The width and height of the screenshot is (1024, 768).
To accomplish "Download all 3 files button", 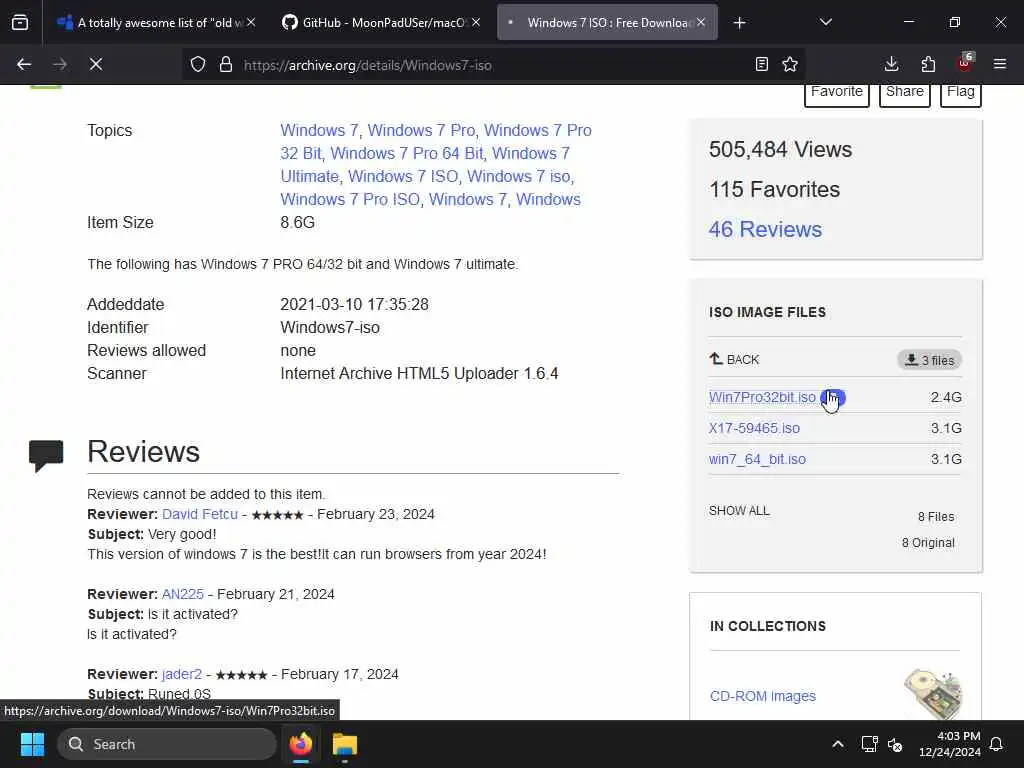I will click(929, 360).
